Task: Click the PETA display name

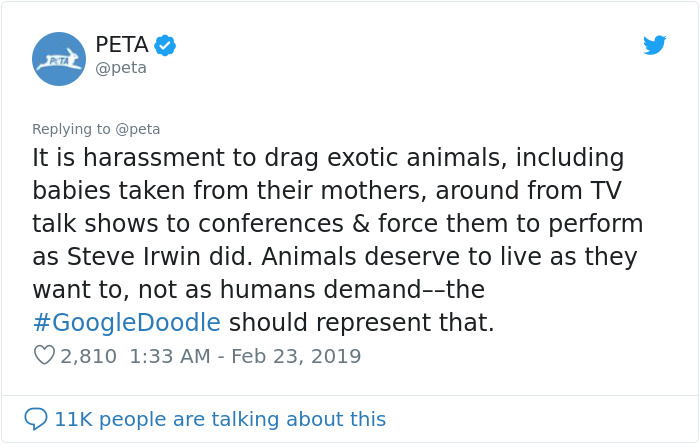Action: pos(121,44)
